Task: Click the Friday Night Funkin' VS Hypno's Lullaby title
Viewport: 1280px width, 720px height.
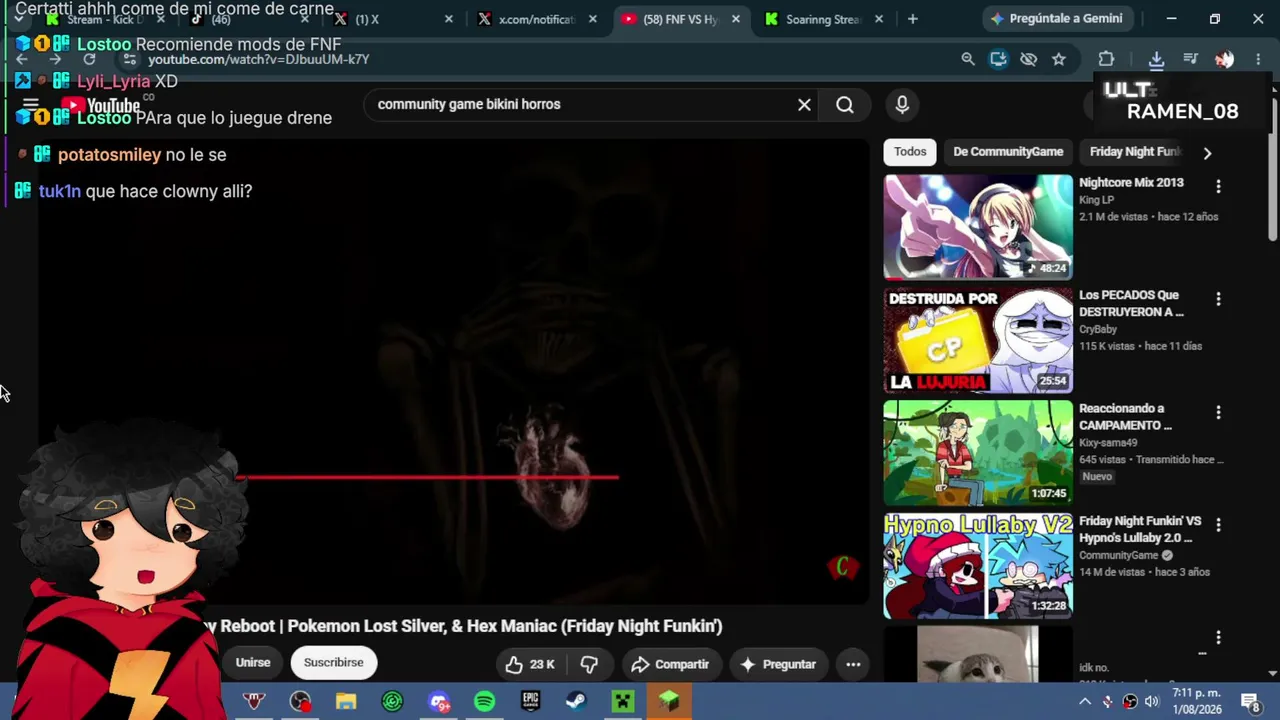Action: tap(1140, 530)
